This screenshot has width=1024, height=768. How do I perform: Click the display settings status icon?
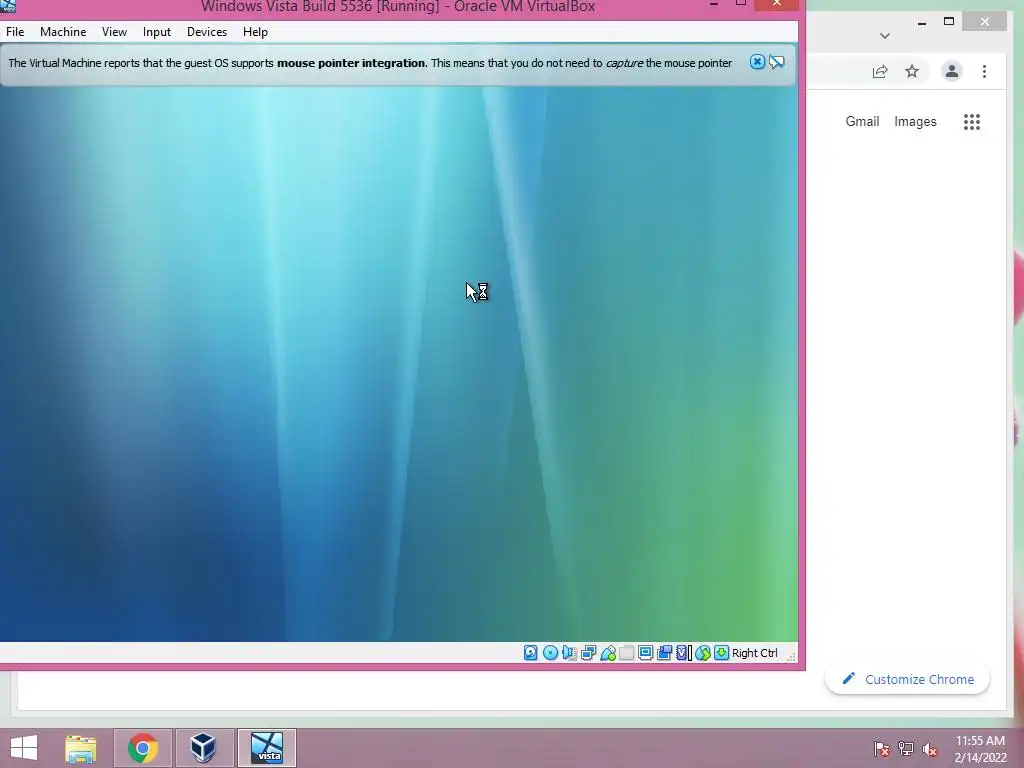(645, 652)
